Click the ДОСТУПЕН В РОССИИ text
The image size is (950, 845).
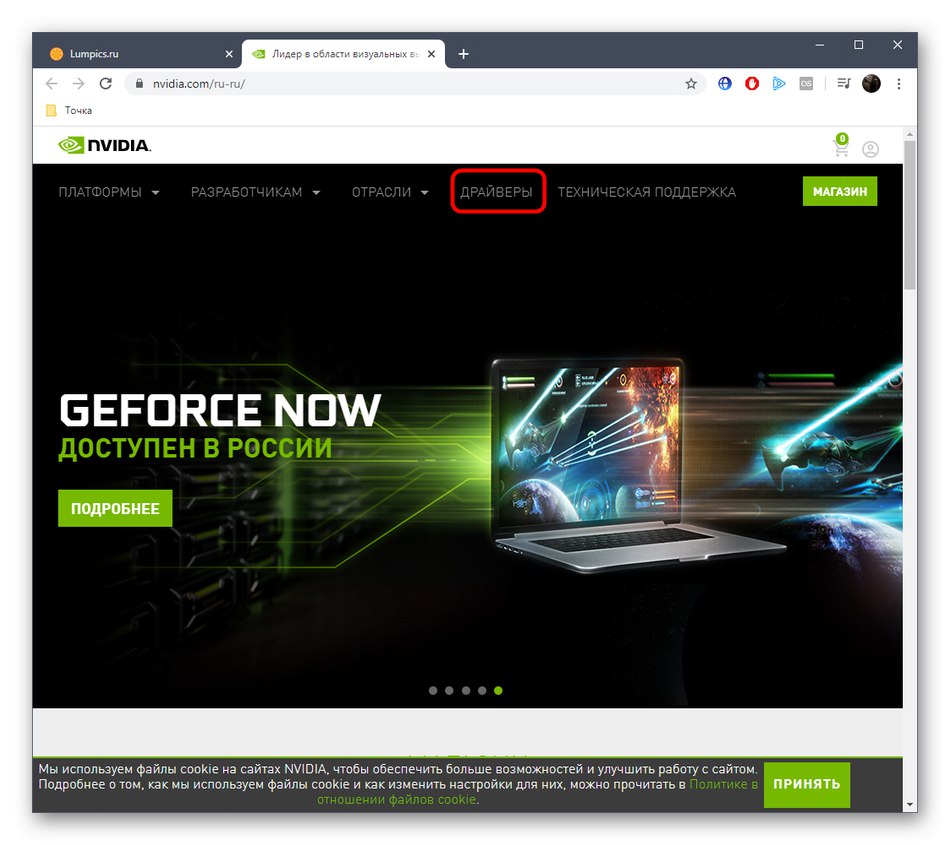point(195,449)
